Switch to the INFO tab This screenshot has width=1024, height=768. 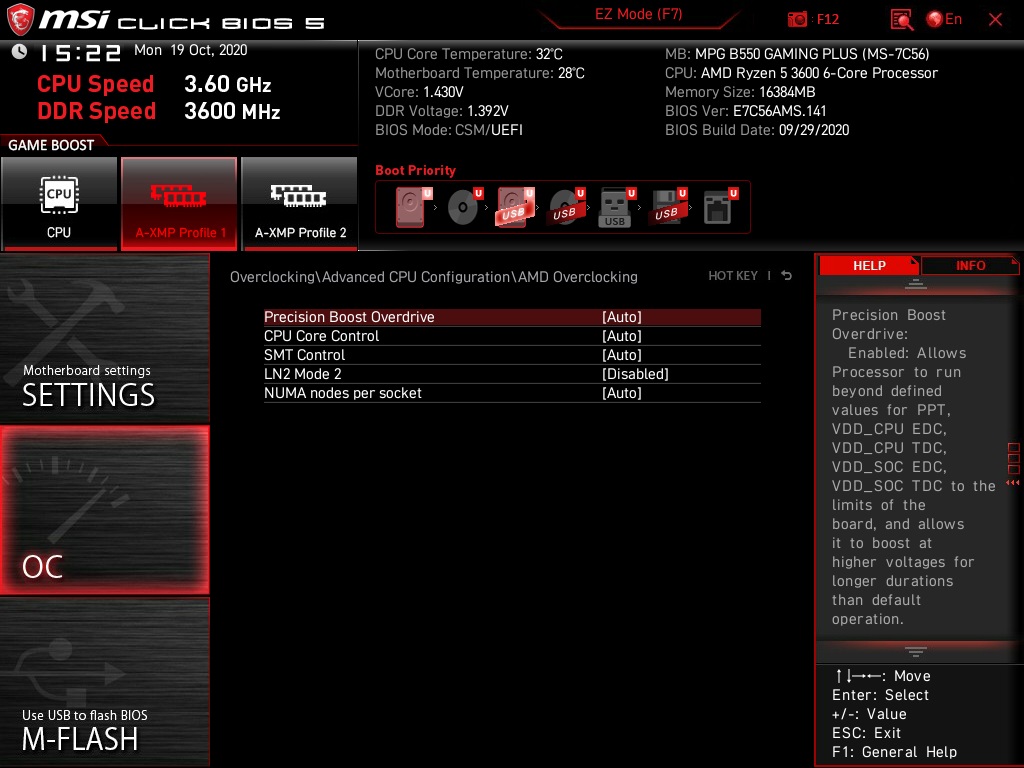pos(969,265)
